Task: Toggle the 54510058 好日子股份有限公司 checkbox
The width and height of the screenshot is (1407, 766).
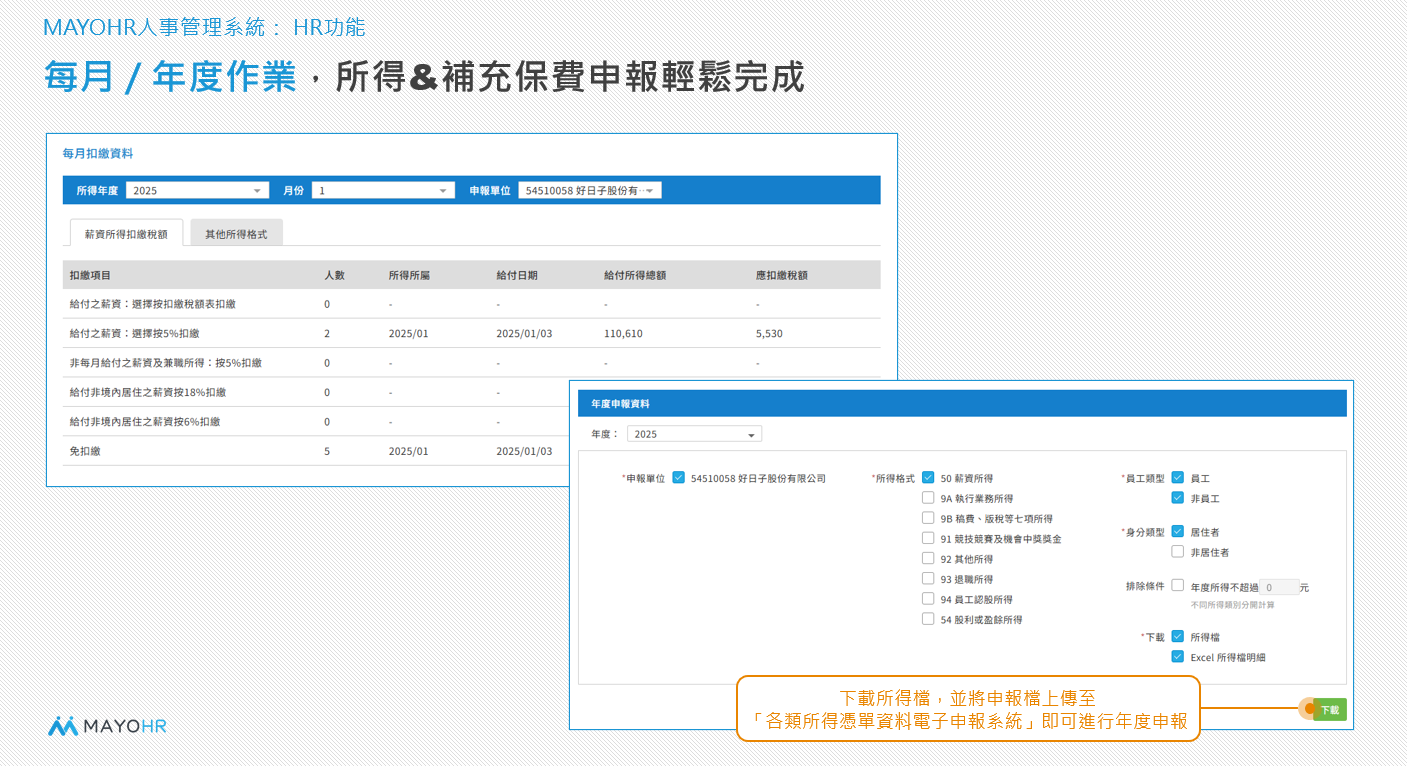Action: click(x=679, y=478)
